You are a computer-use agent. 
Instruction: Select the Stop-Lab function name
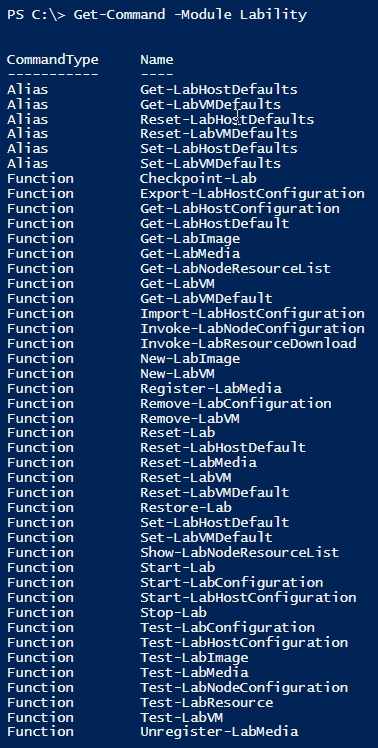click(x=173, y=613)
